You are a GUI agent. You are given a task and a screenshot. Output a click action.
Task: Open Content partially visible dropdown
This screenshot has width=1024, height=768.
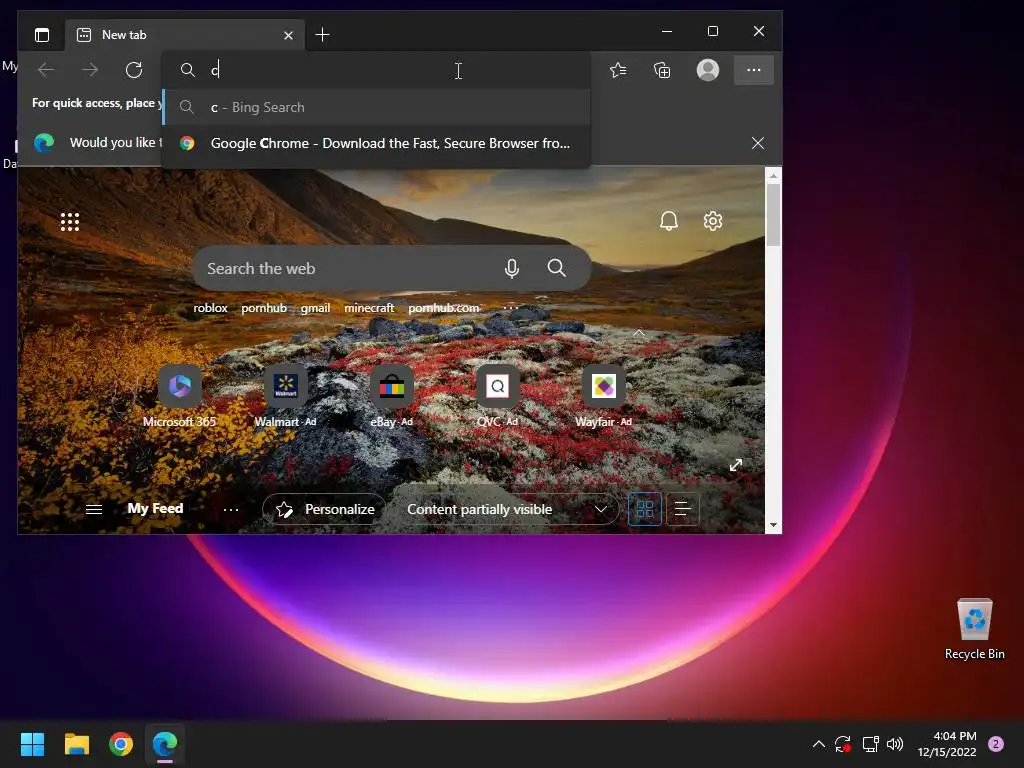(507, 509)
